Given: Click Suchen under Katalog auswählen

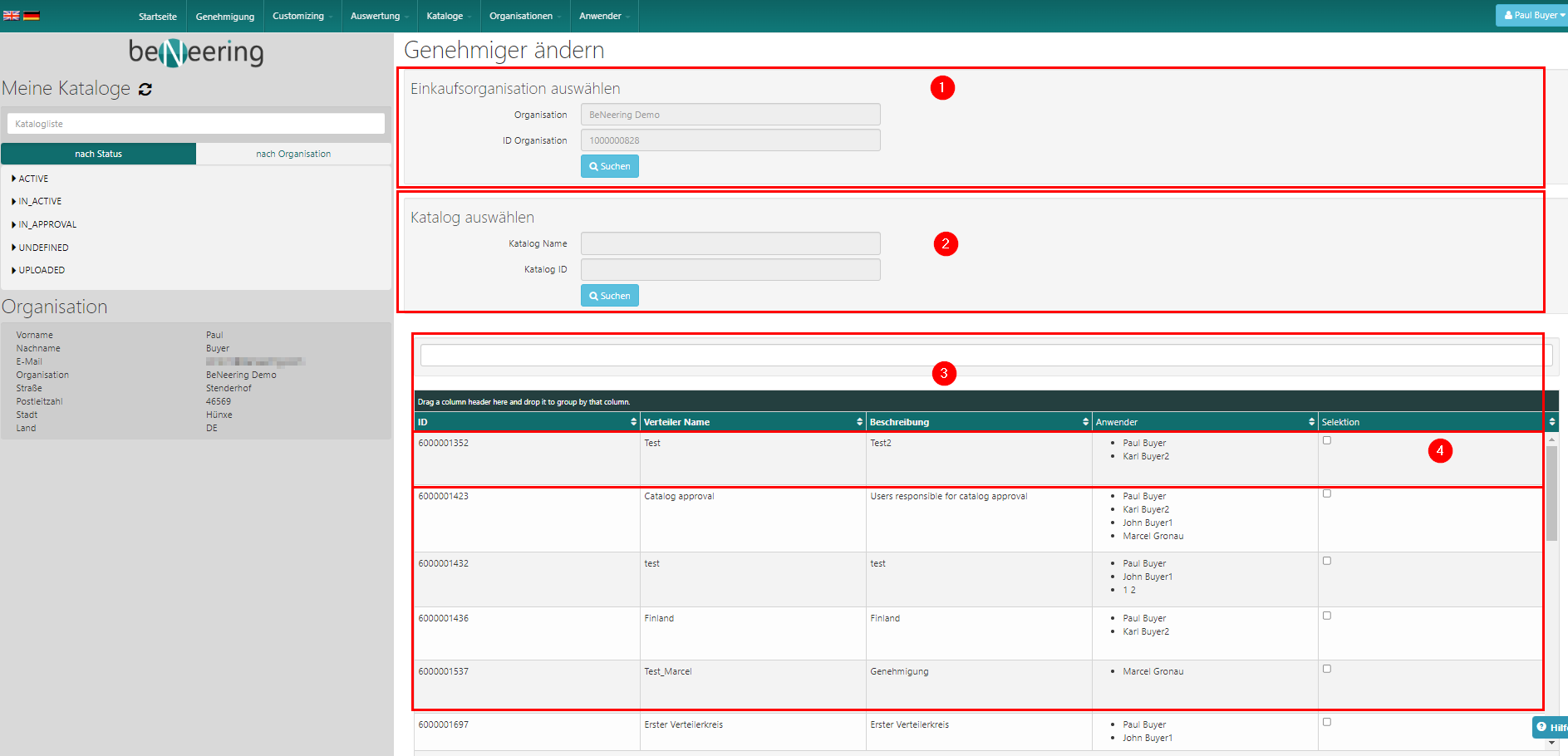Looking at the screenshot, I should click(x=609, y=296).
